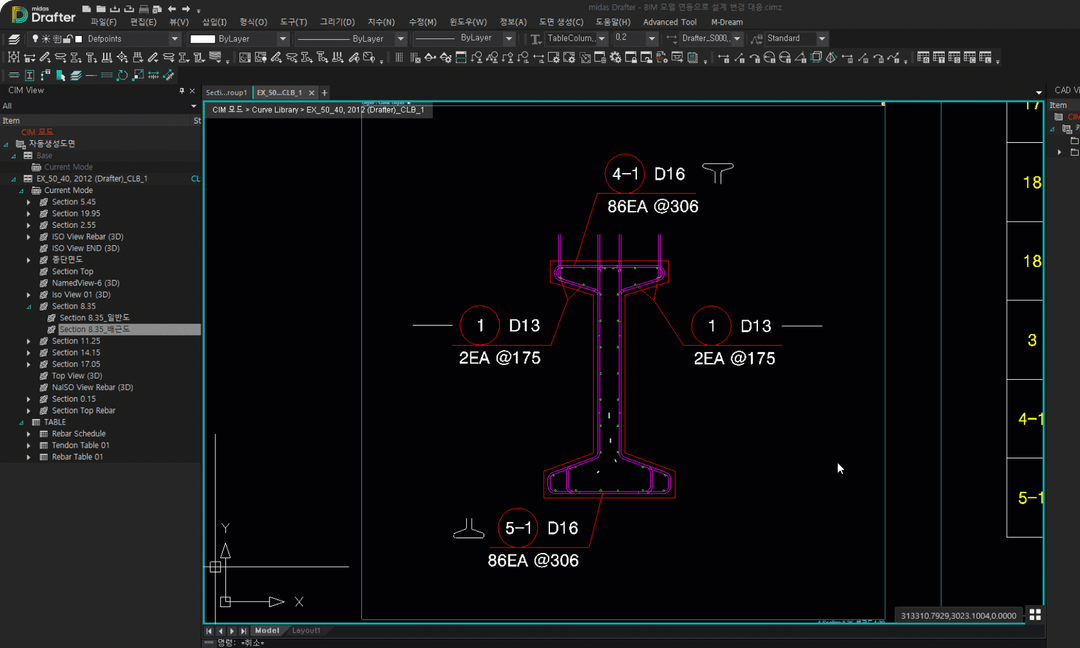Switch to the Secti...roup1 tab
1080x648 pixels.
pos(227,92)
